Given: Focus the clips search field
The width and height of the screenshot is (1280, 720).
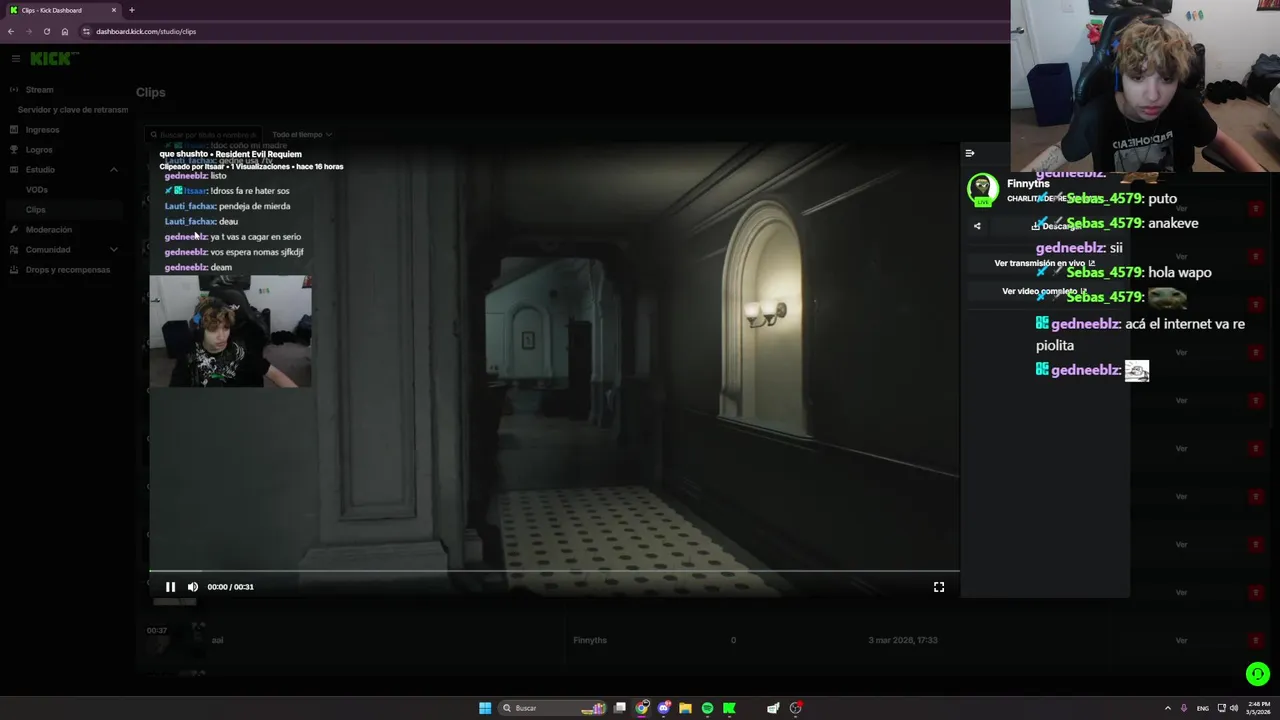Looking at the screenshot, I should pos(205,134).
